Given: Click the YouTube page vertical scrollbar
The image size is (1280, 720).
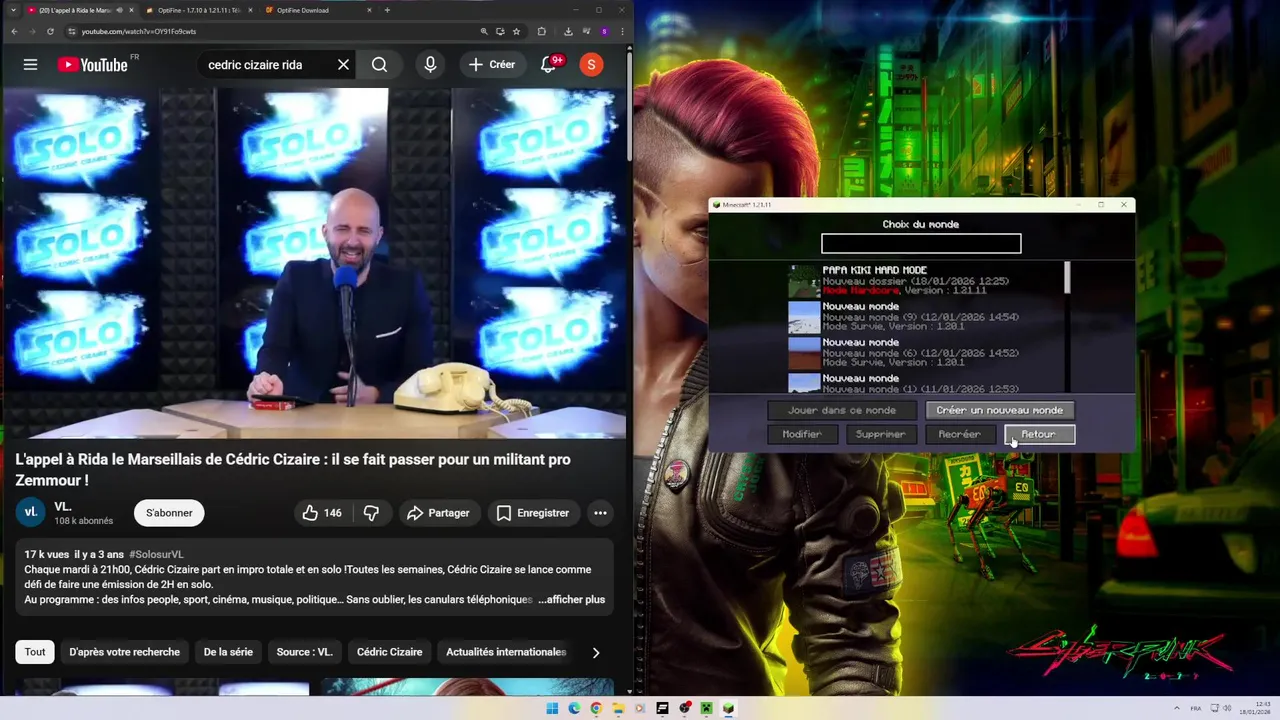Looking at the screenshot, I should [x=630, y=105].
